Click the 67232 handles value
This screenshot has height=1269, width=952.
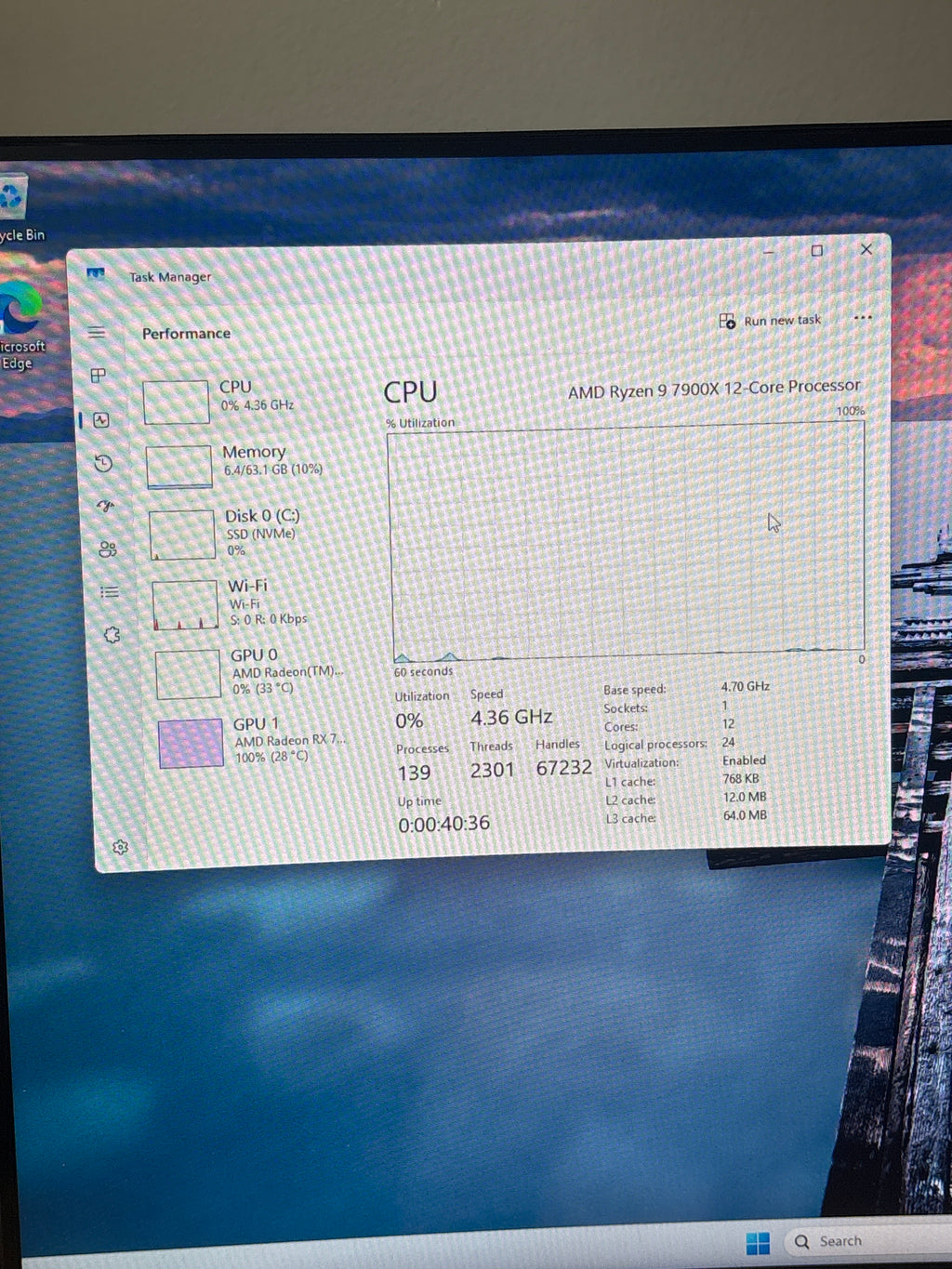point(563,767)
